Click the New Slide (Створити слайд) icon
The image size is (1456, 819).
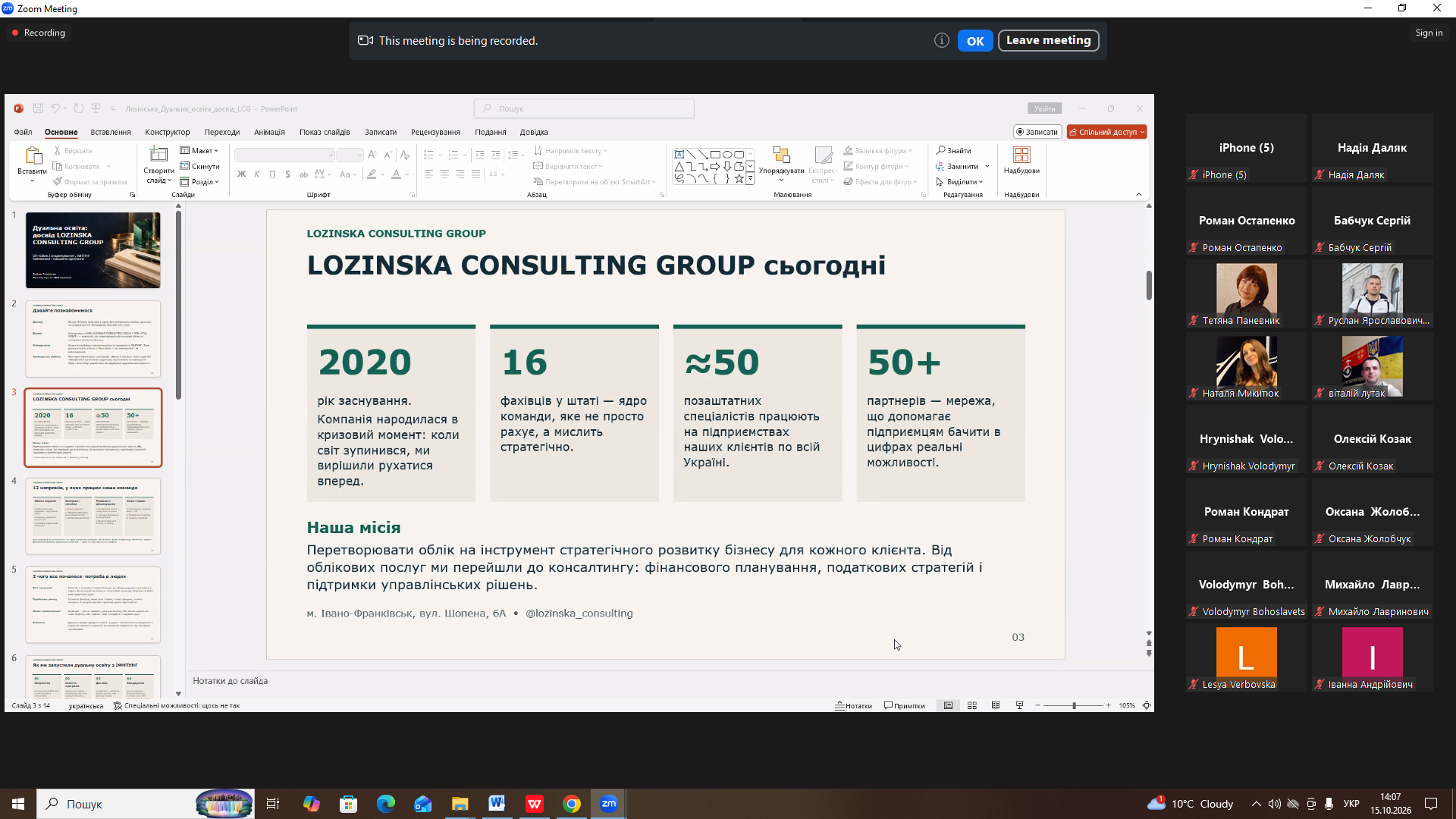click(158, 155)
